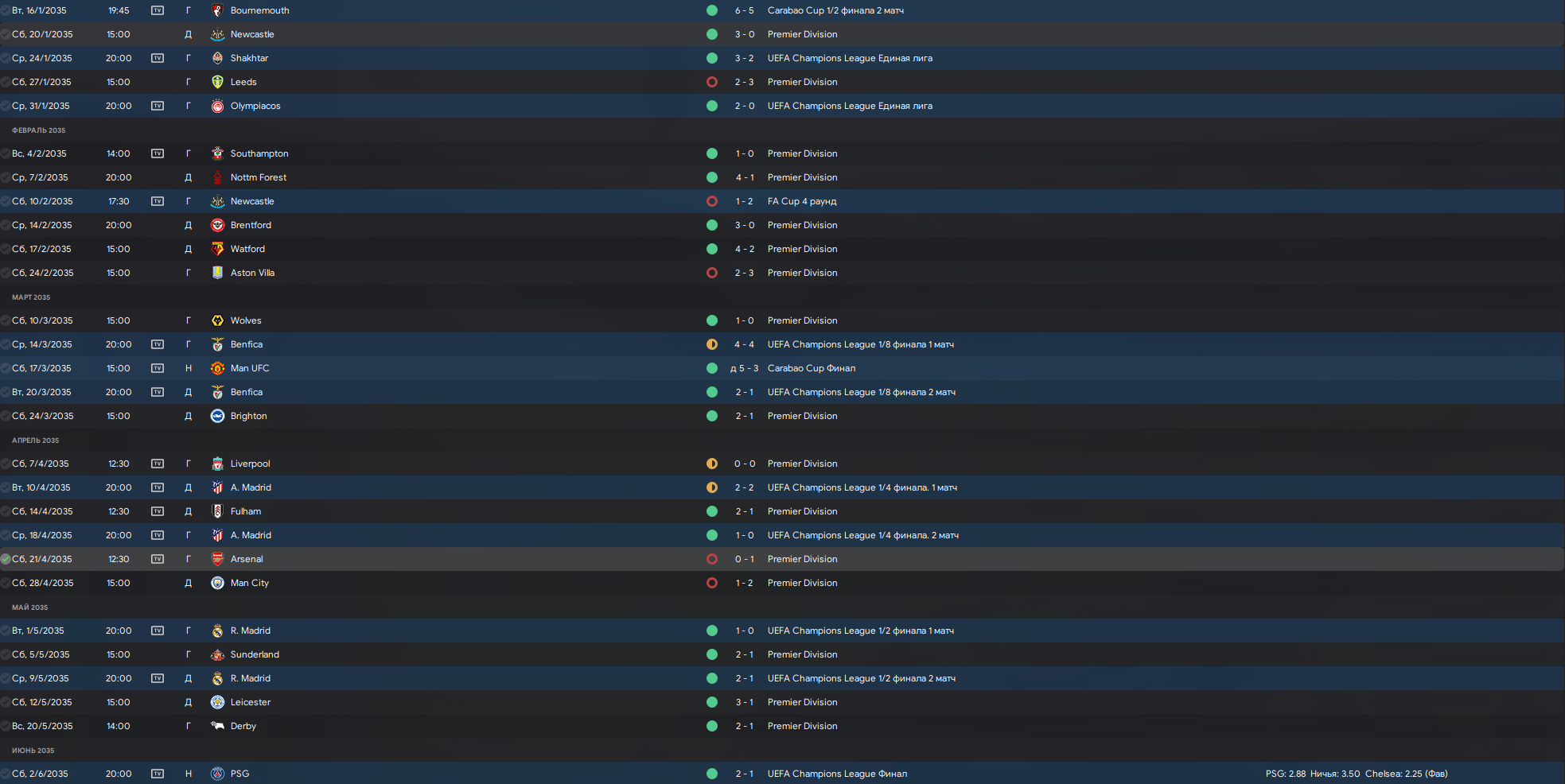Open the Brighton team link
1565x784 pixels.
coord(248,416)
